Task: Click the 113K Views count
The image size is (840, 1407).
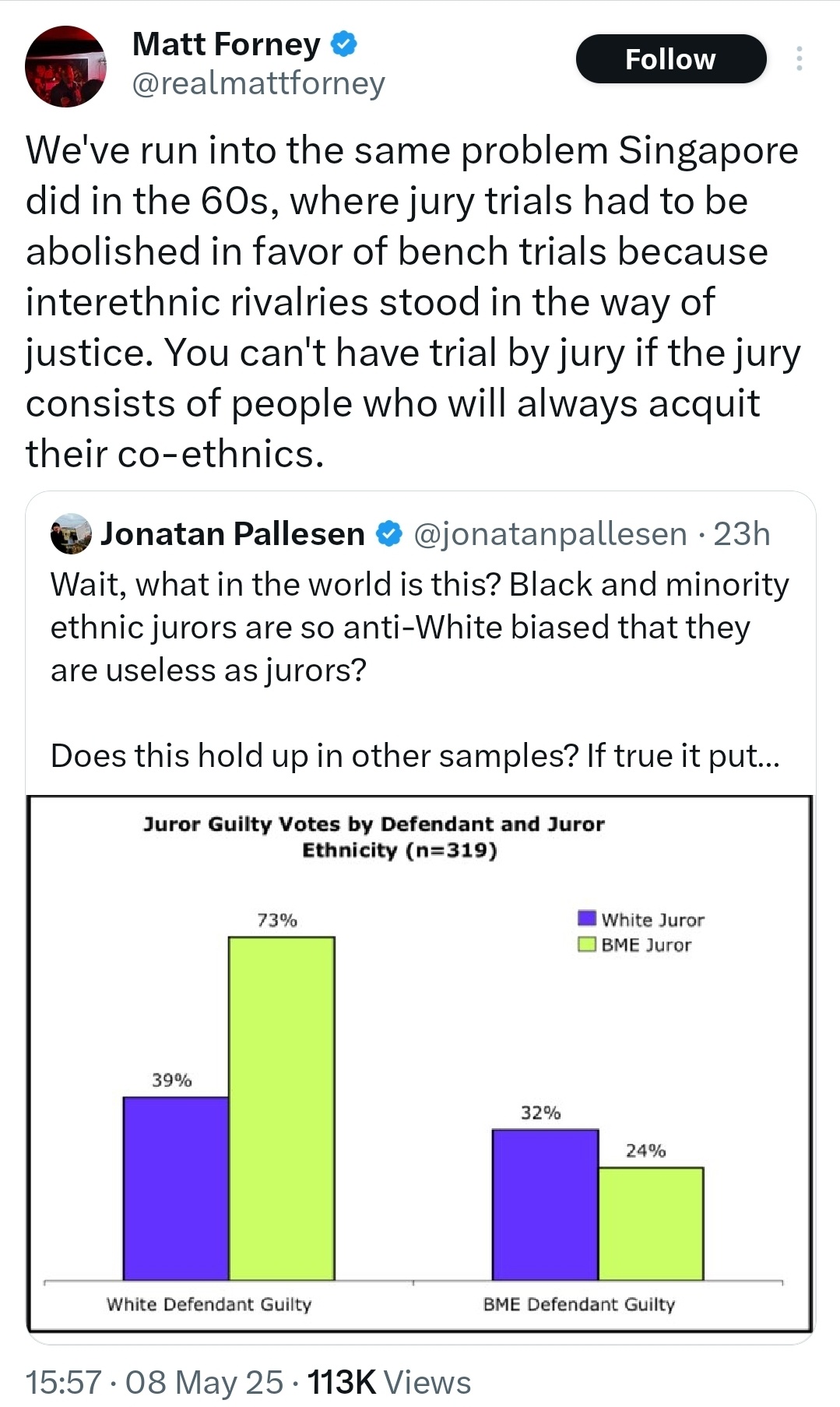Action: pos(389,1382)
